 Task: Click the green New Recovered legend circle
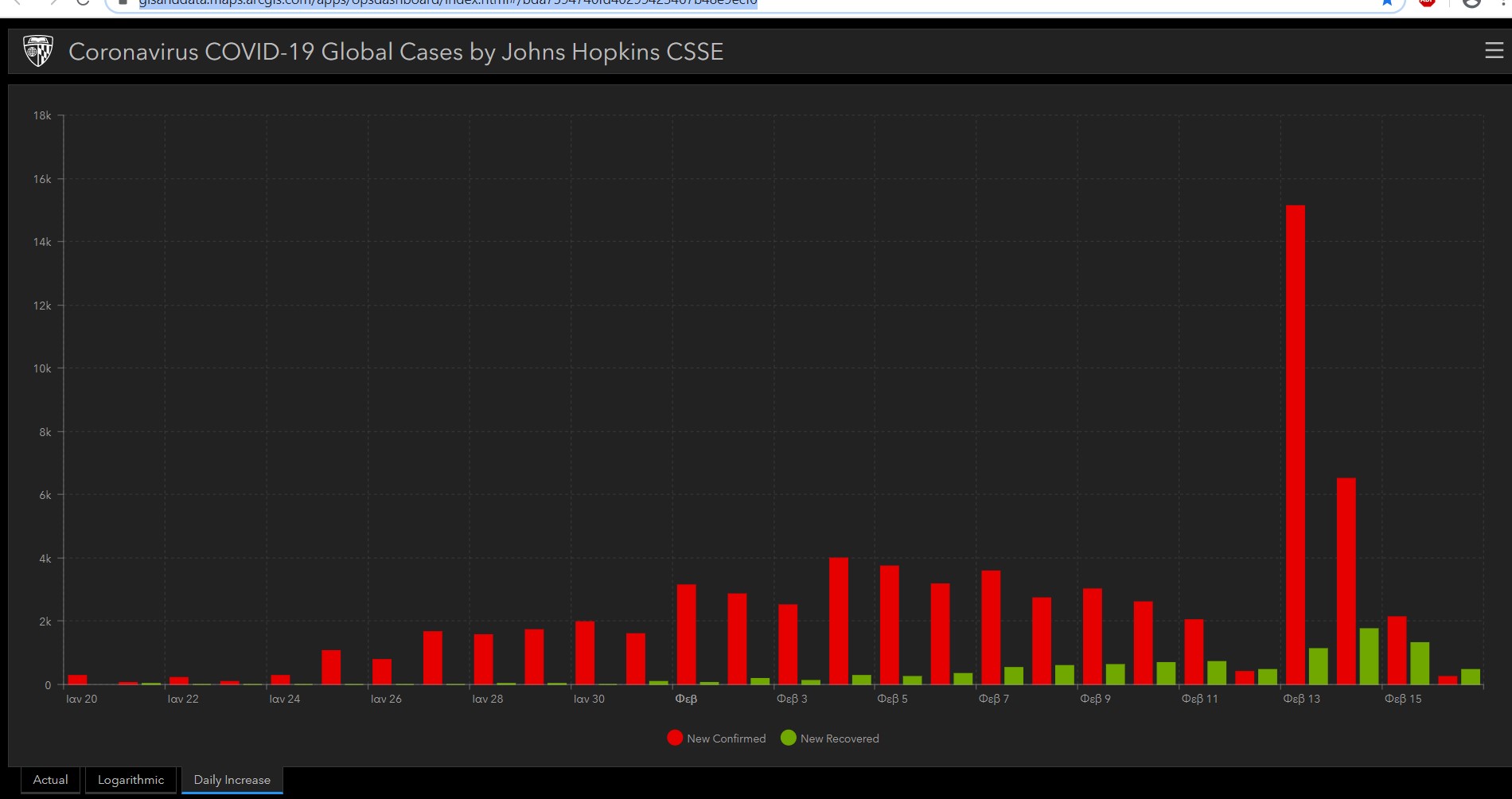point(789,738)
